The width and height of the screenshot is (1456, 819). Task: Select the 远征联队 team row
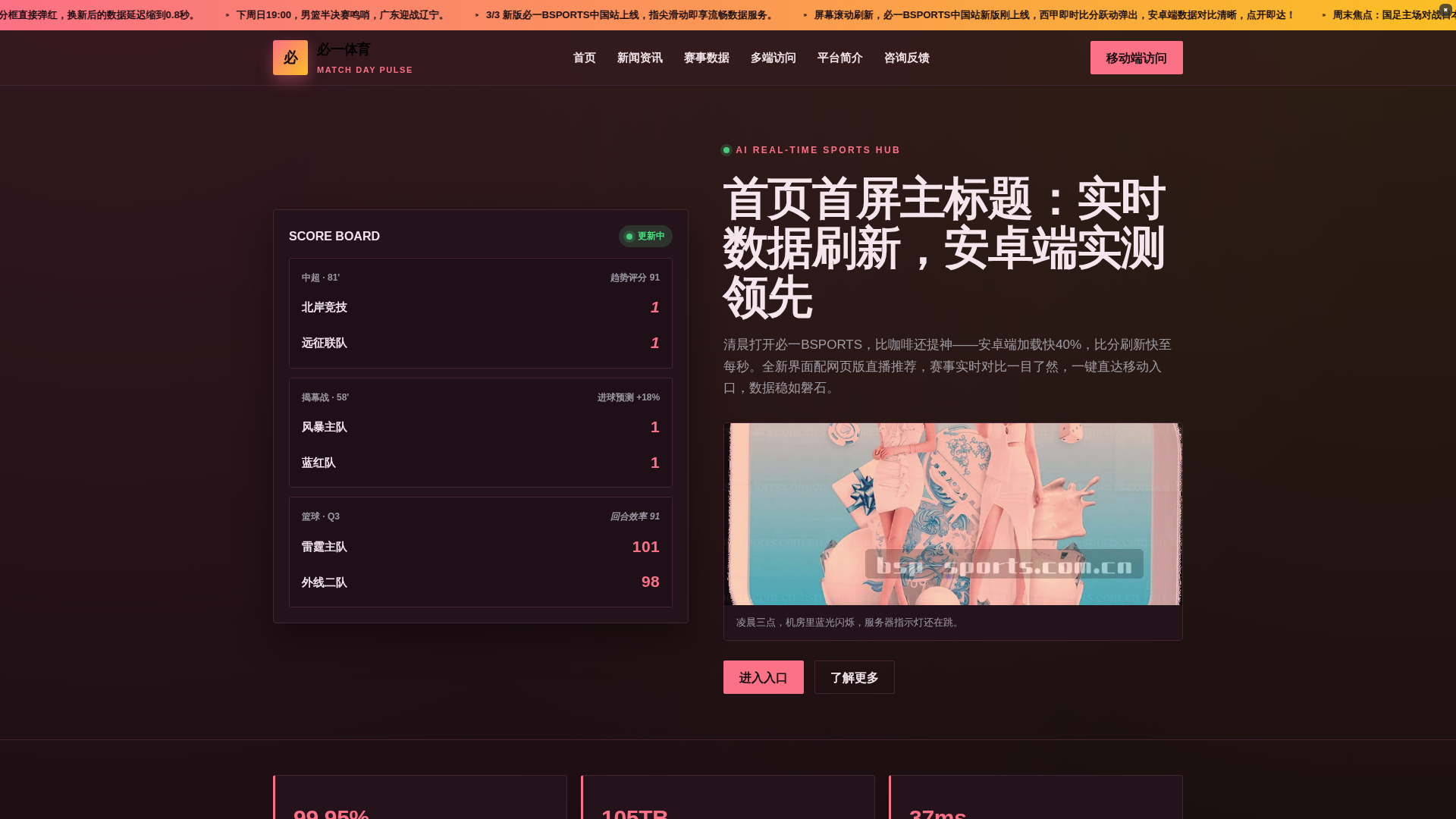coord(481,343)
